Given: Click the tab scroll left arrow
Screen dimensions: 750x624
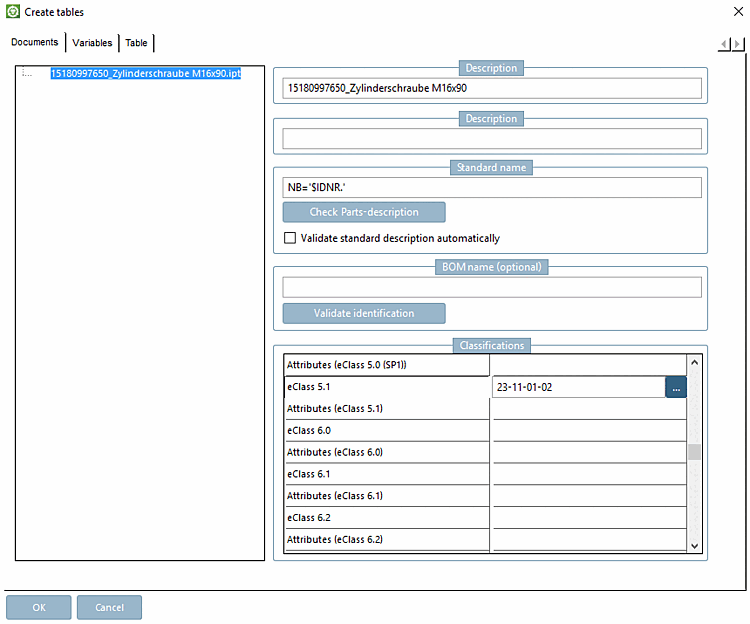Looking at the screenshot, I should (x=724, y=44).
